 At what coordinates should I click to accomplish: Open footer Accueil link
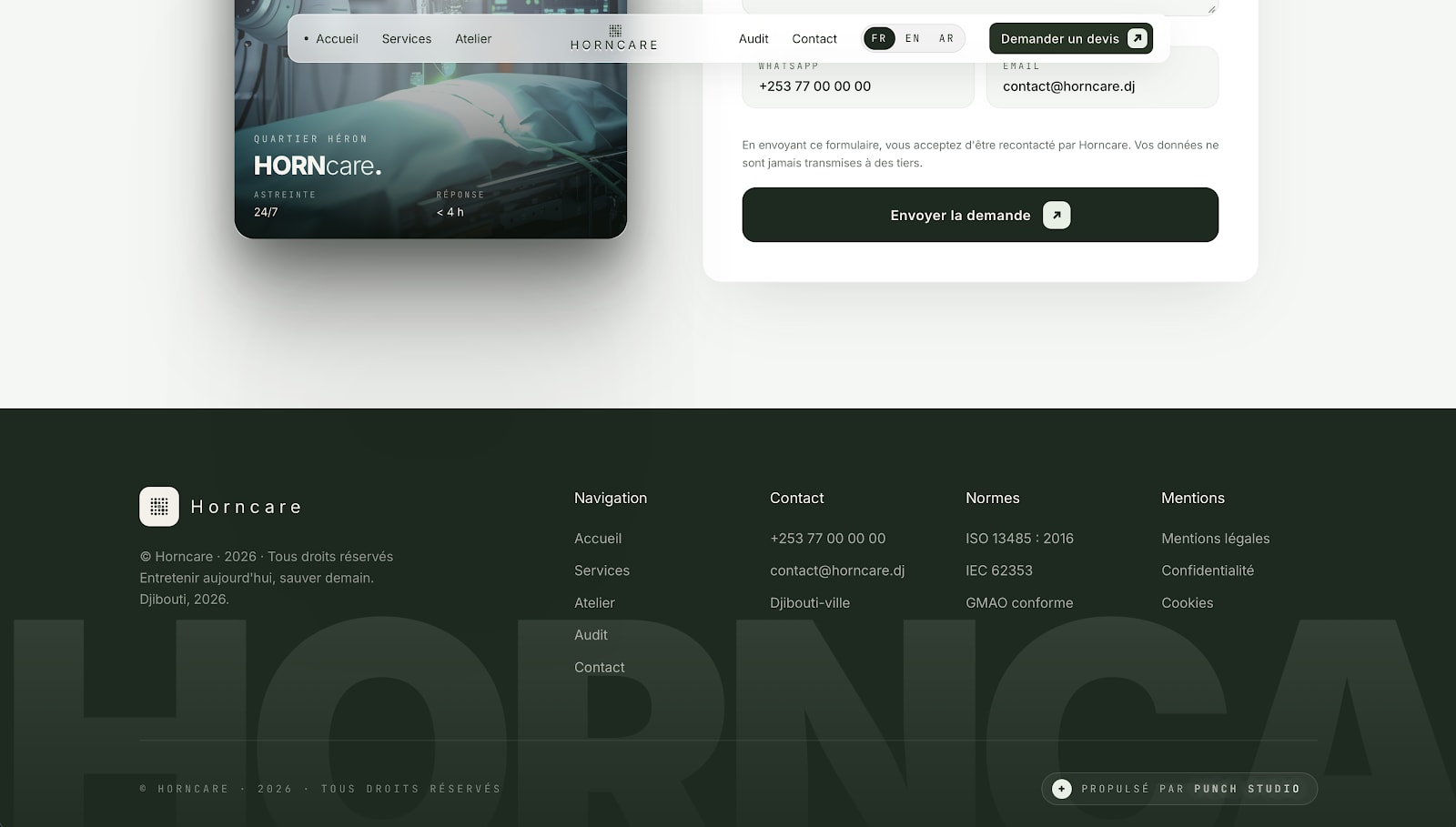598,539
